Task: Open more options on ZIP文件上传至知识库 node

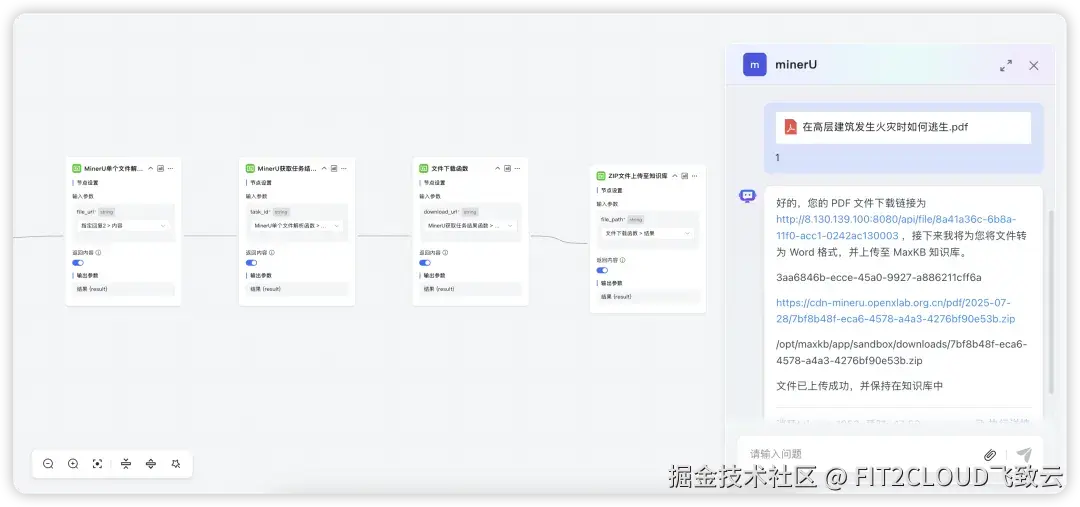Action: 694,176
